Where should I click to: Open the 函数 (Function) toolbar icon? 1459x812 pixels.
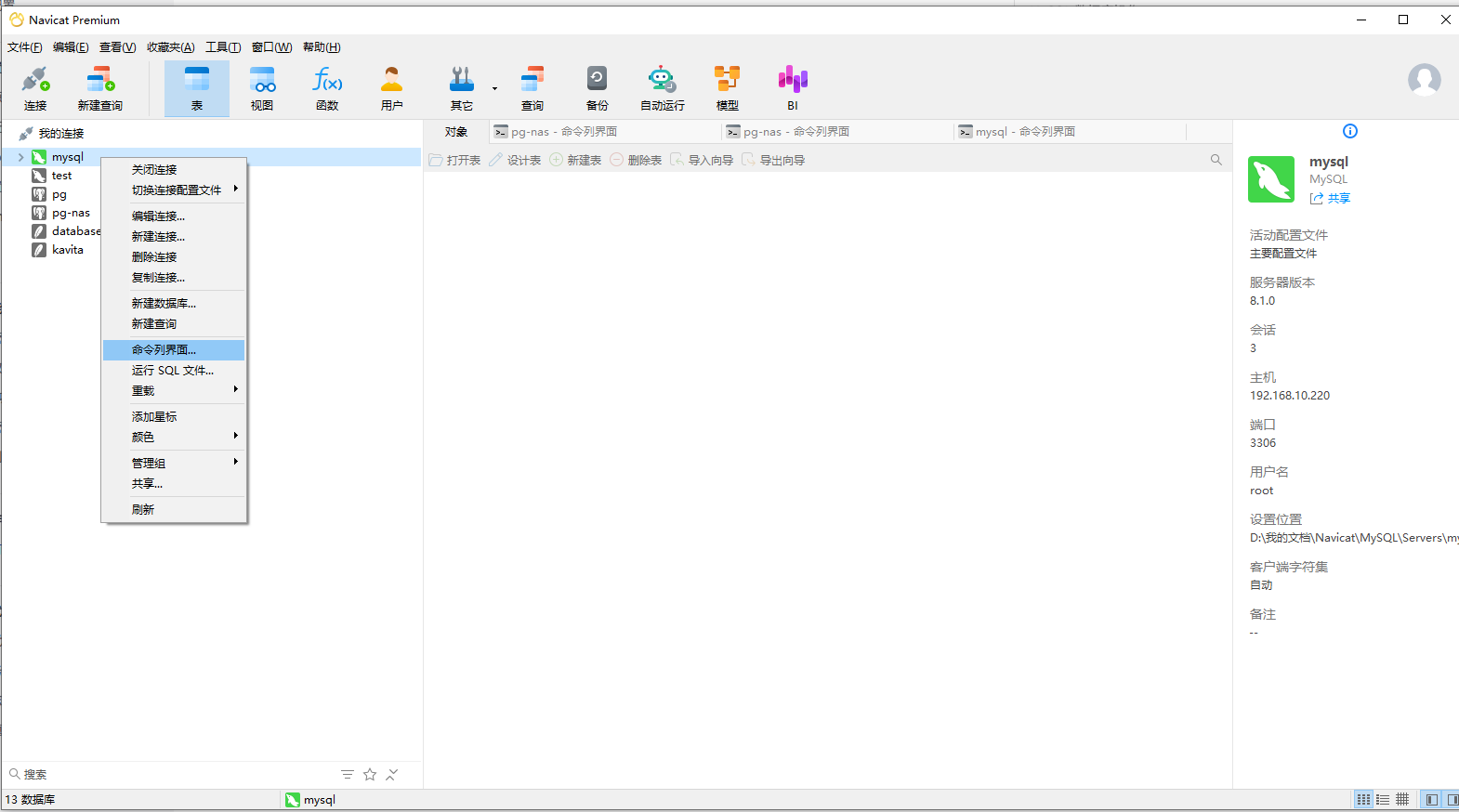(327, 89)
